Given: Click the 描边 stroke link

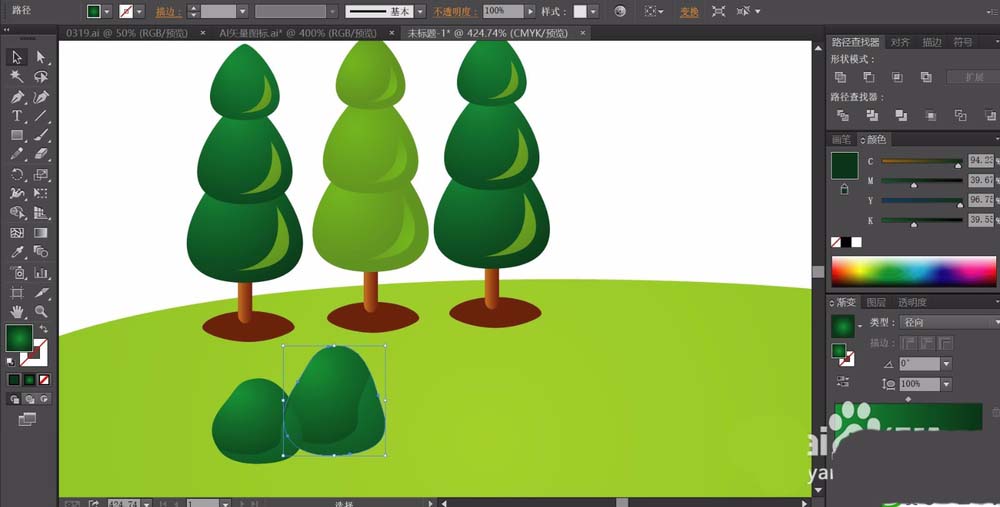Looking at the screenshot, I should [x=168, y=11].
